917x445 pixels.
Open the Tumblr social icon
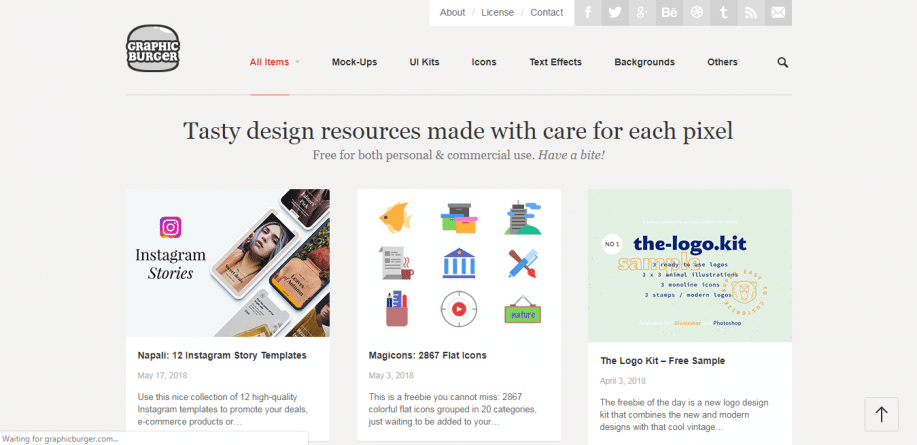tap(723, 12)
